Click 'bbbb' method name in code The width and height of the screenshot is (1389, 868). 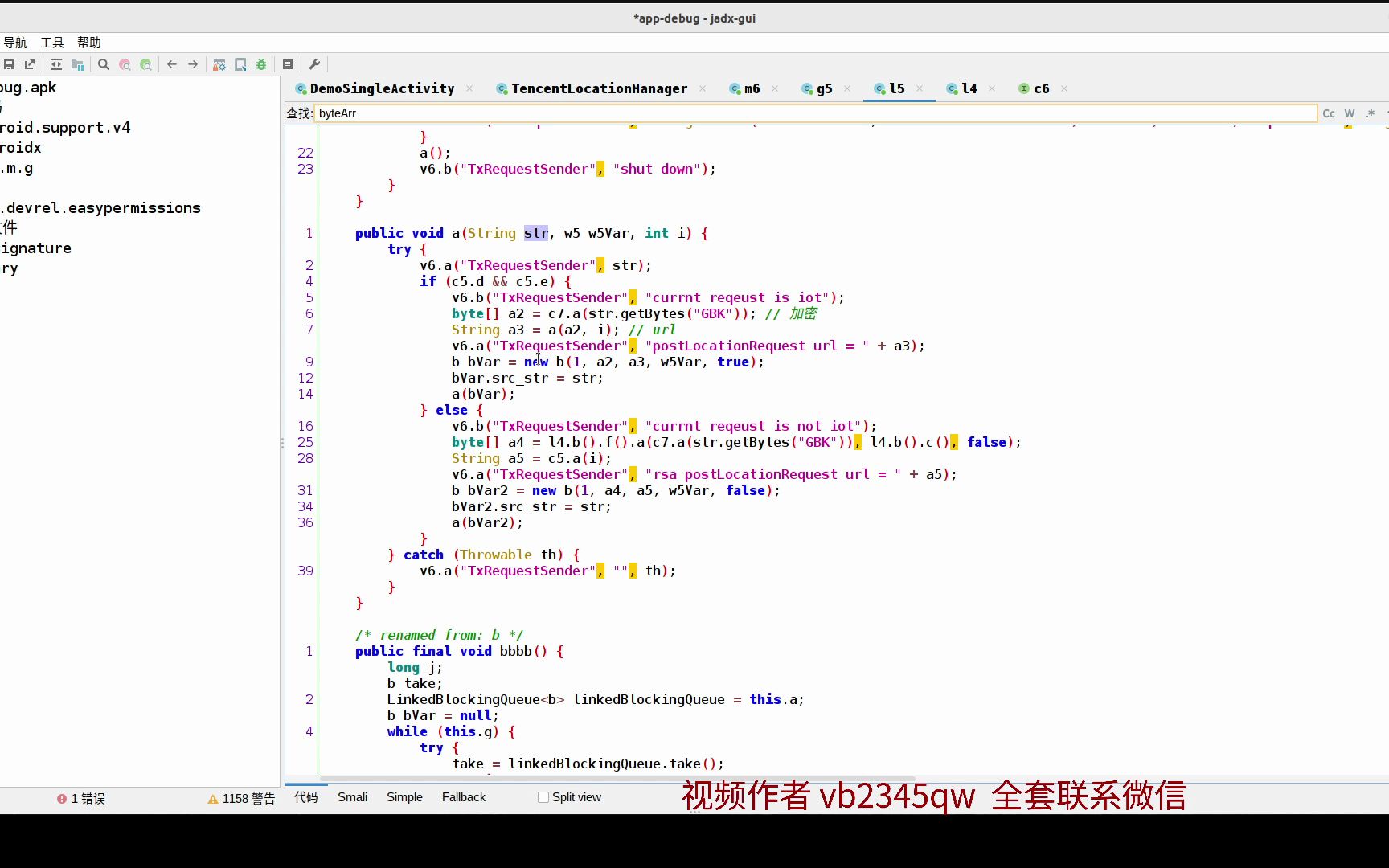click(515, 651)
